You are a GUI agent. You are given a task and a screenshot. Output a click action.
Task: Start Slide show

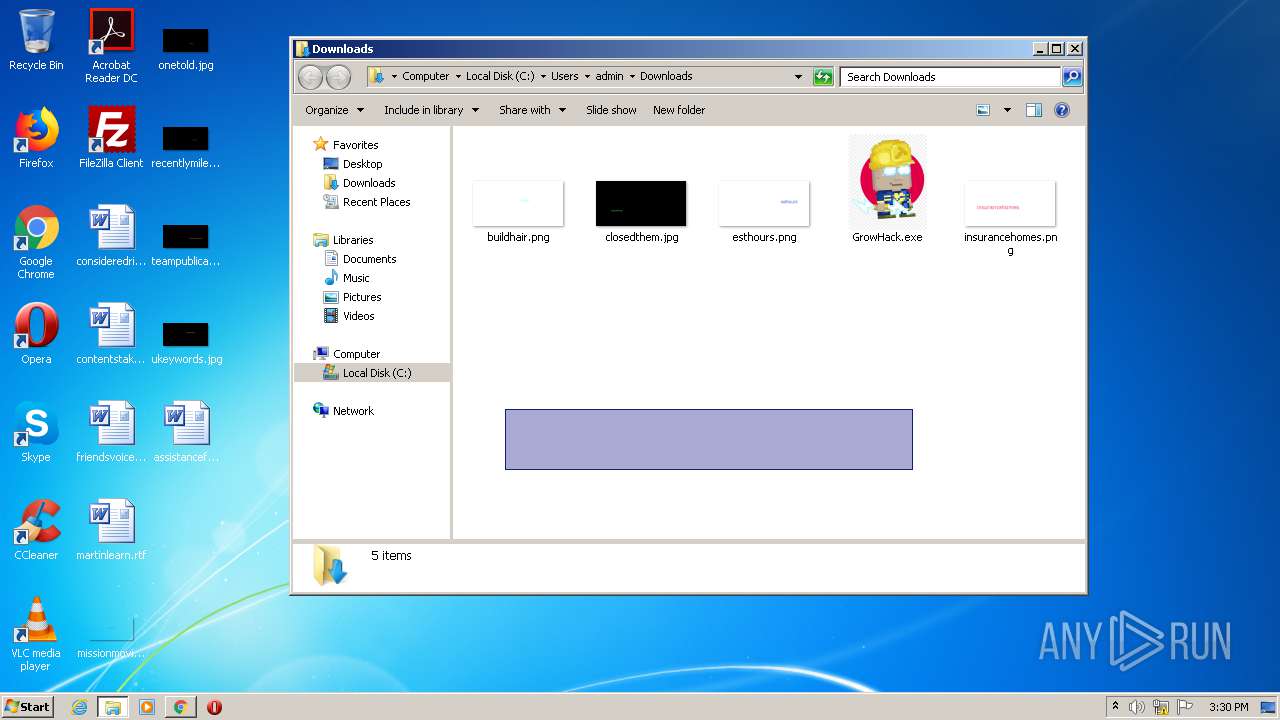[611, 110]
